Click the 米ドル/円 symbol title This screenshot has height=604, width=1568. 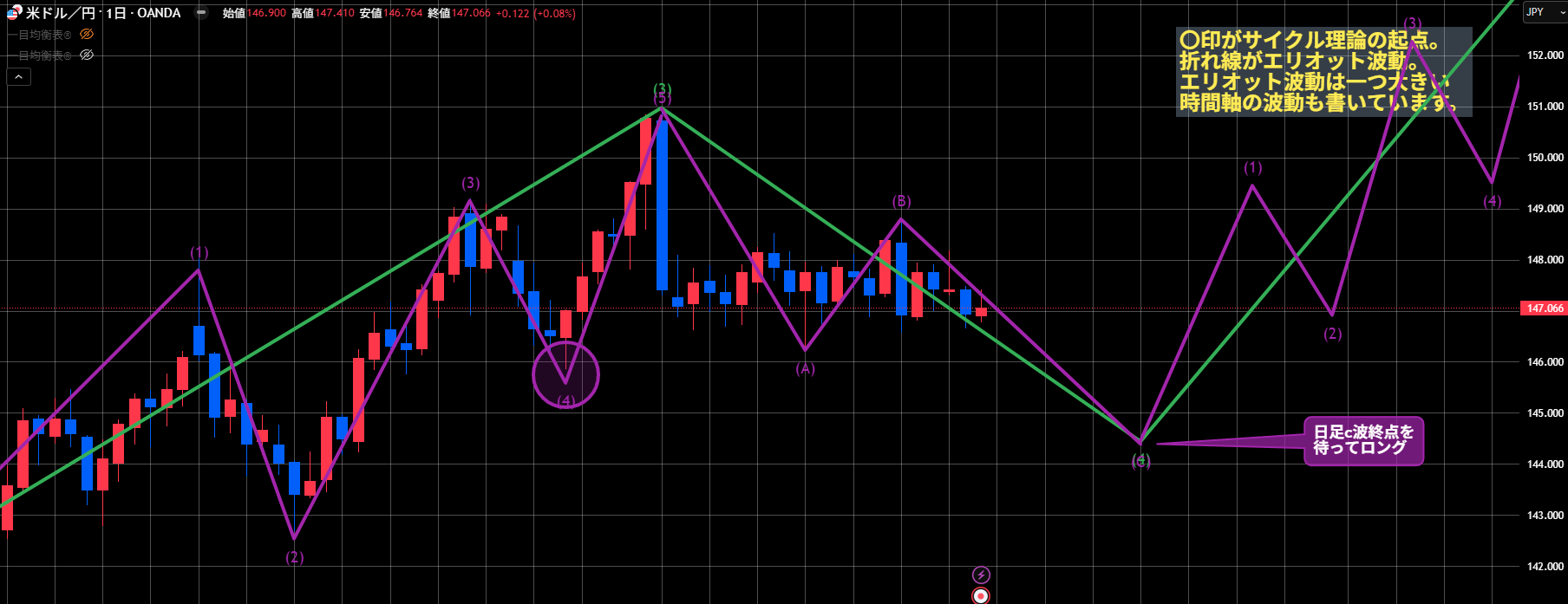61,13
